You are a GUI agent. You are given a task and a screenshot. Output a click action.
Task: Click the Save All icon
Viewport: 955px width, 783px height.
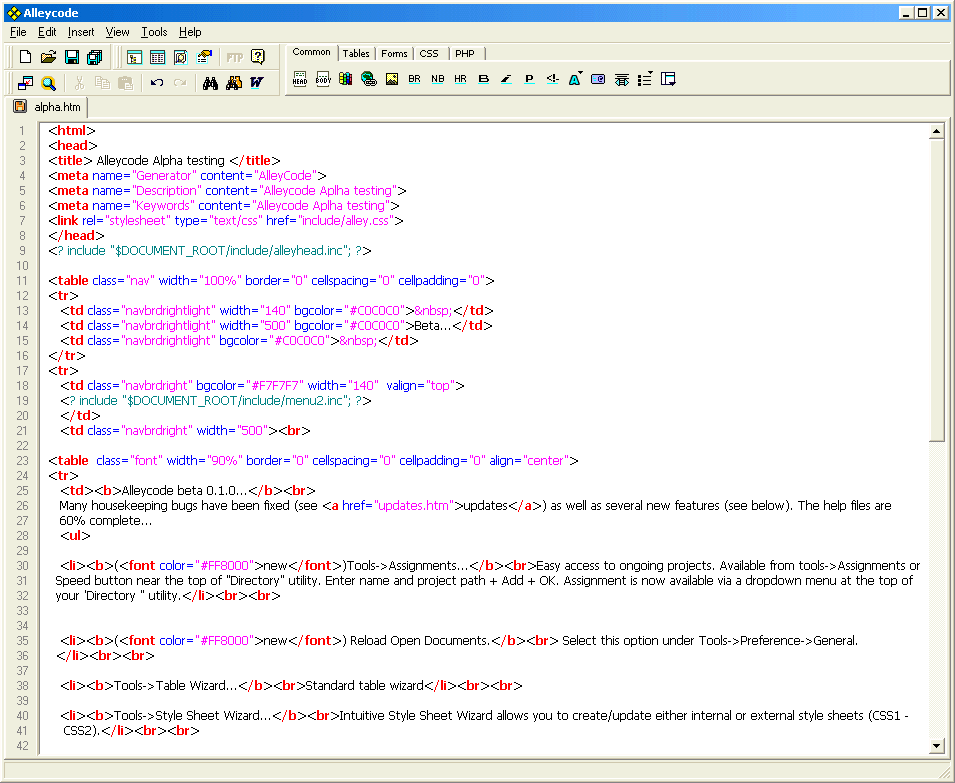point(95,57)
